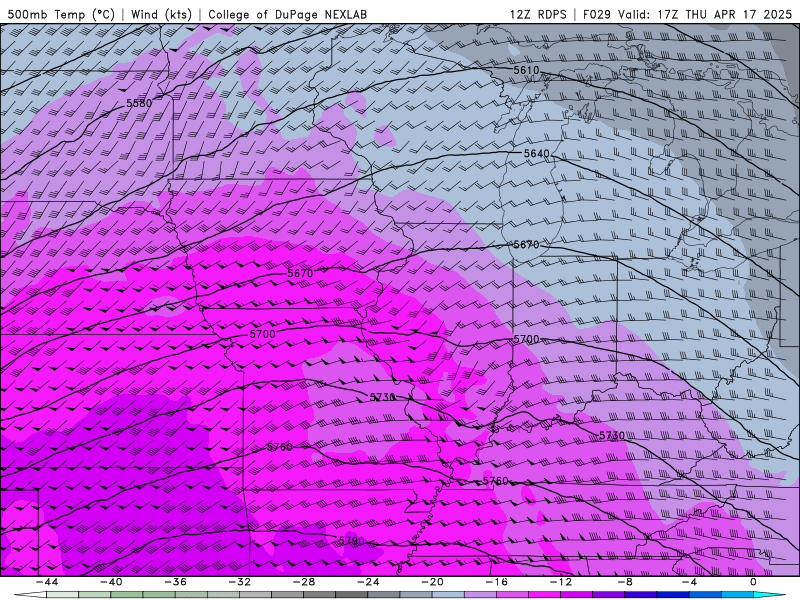Click the -40 value on the temperature scale
The image size is (800, 600).
pos(111,582)
